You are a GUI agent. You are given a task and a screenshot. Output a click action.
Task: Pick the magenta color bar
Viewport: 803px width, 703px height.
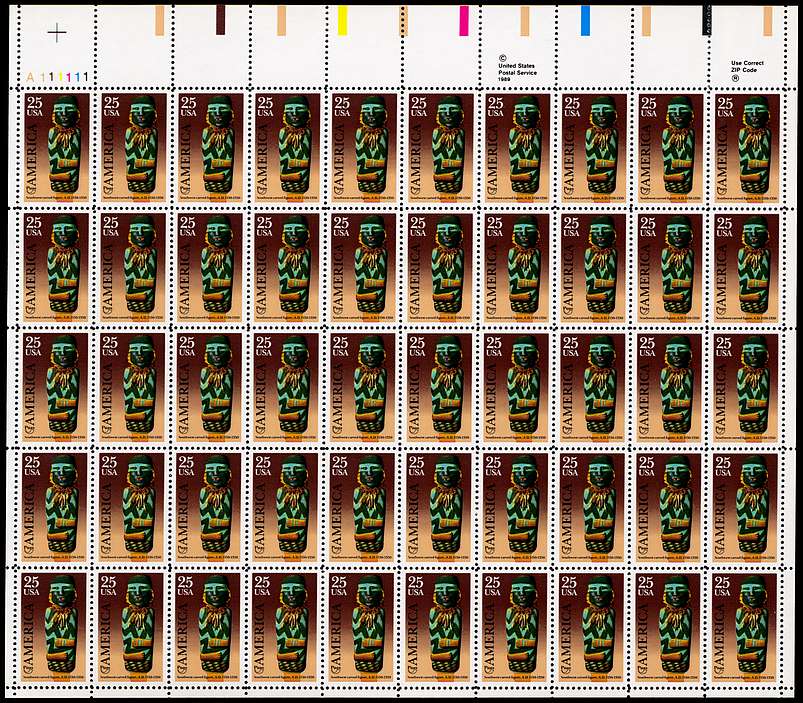click(464, 20)
